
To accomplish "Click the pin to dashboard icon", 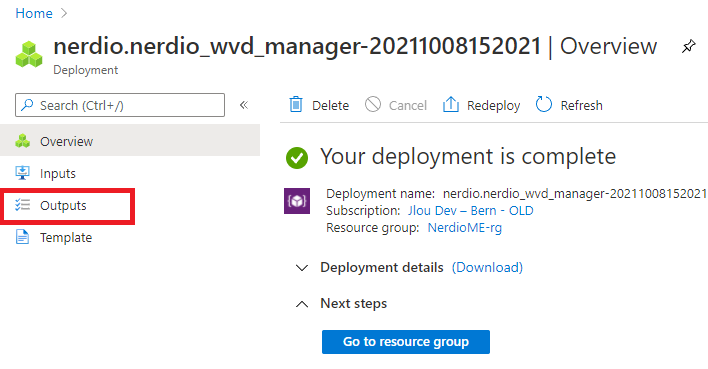I will [688, 46].
